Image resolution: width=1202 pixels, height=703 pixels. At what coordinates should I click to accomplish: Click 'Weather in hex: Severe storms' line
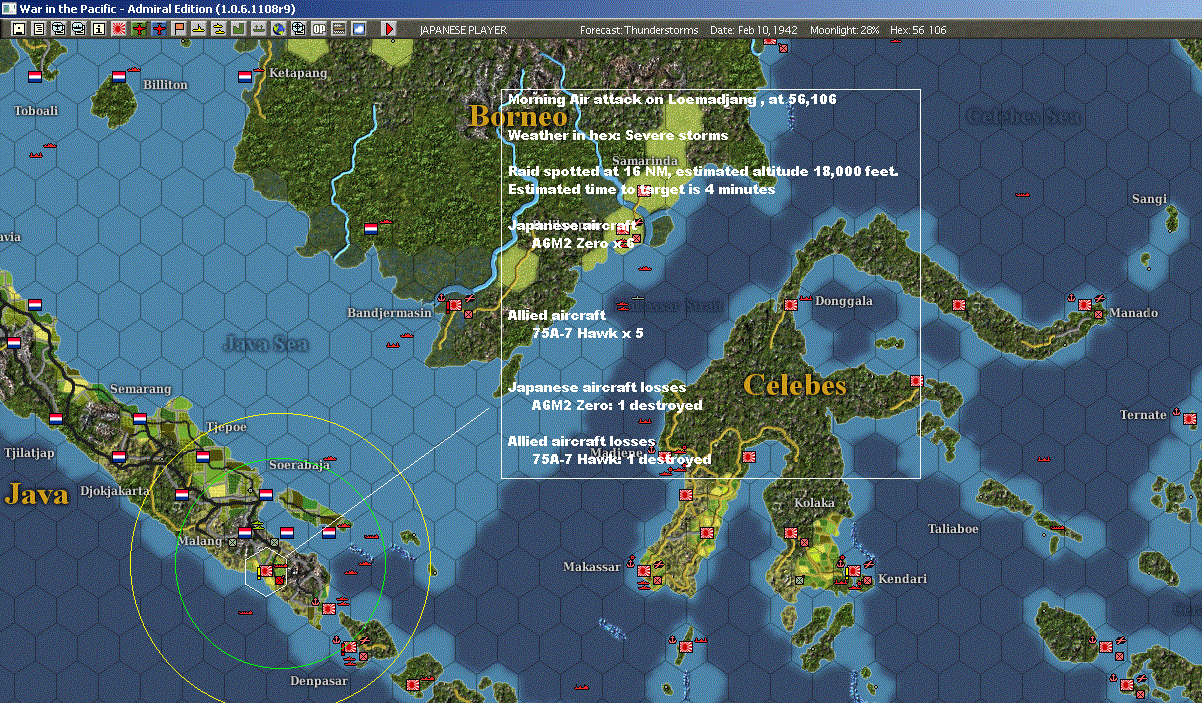point(618,135)
